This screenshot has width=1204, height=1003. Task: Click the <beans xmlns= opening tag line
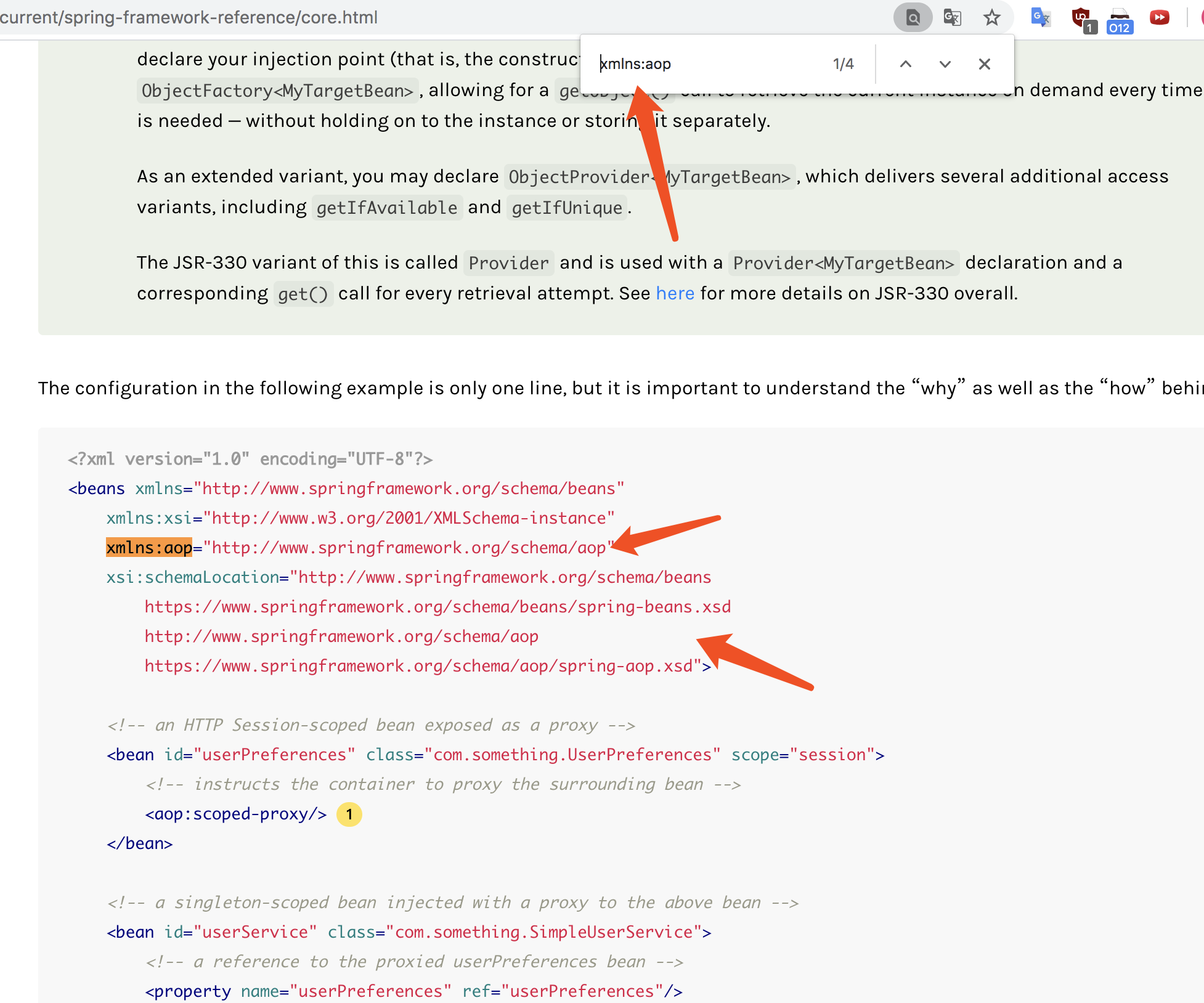(346, 489)
